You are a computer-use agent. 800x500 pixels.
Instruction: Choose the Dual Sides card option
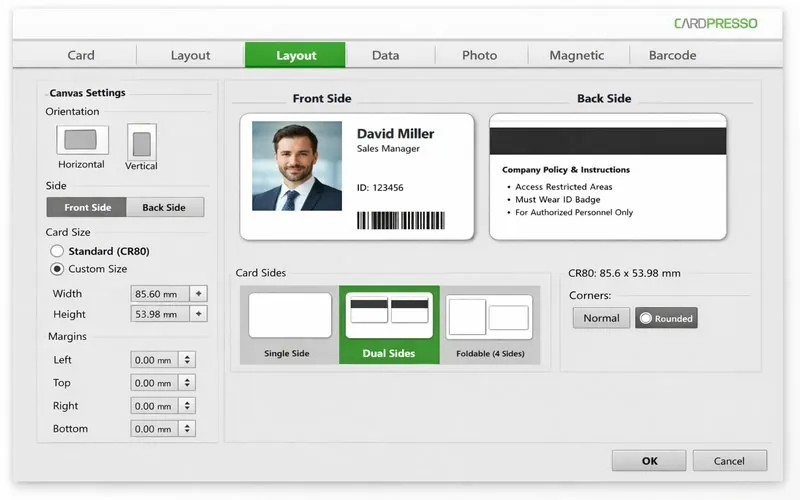[x=389, y=324]
